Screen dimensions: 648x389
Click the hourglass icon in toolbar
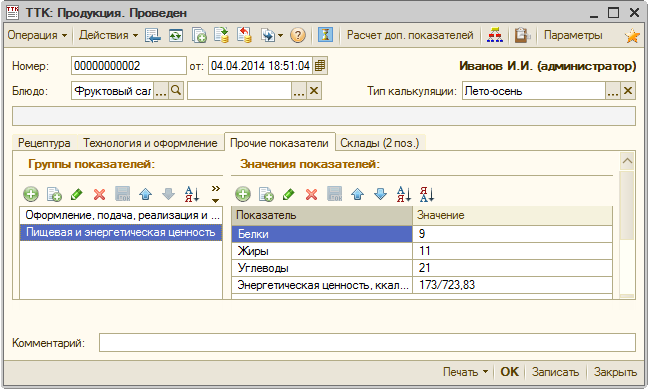(x=325, y=35)
